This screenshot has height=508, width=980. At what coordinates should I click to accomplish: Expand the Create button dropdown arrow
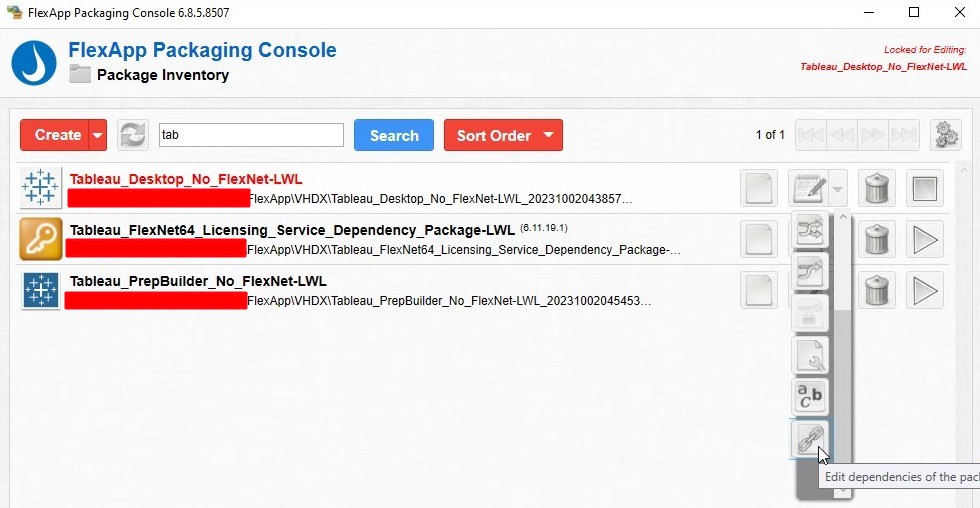(97, 135)
